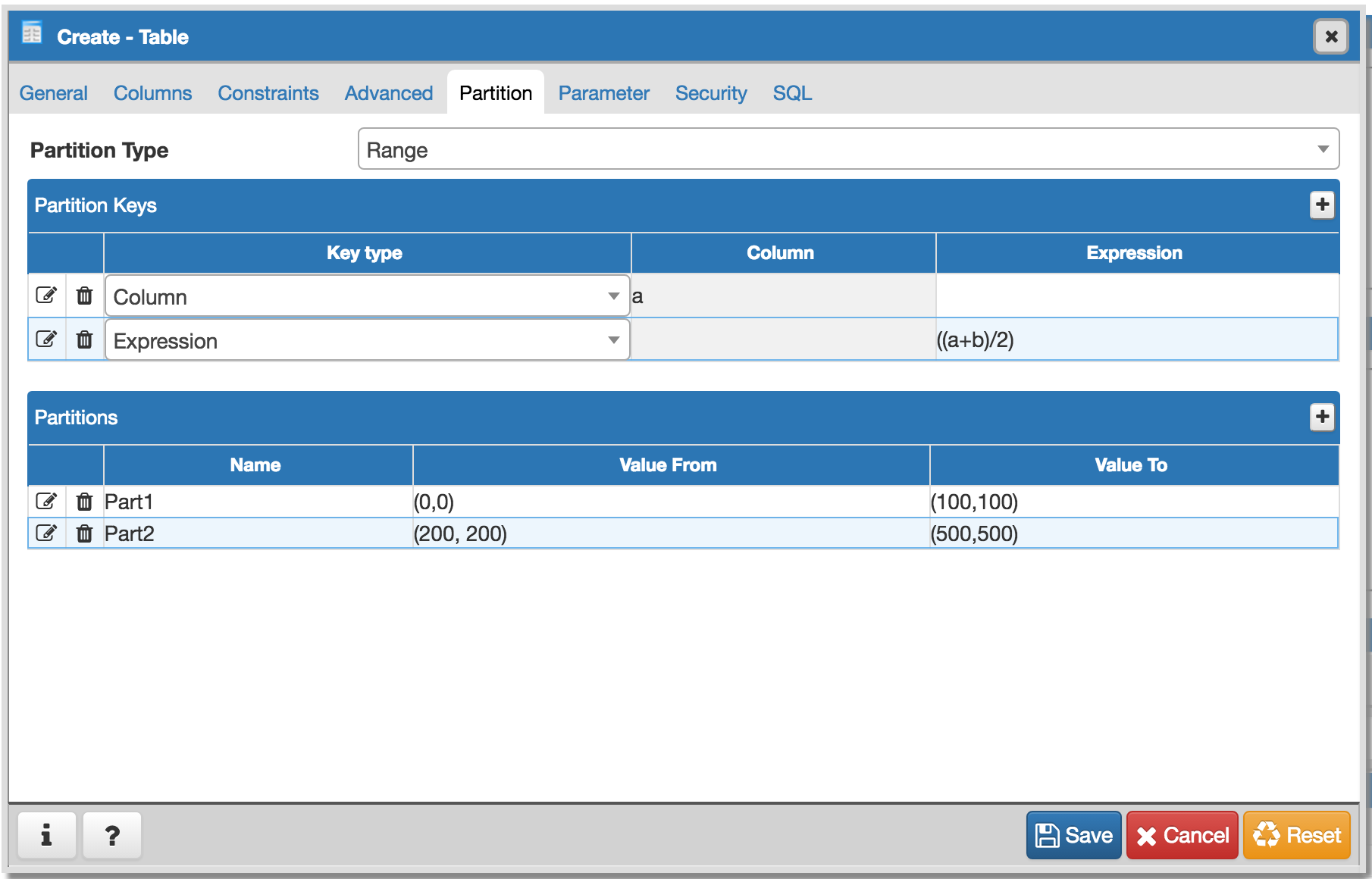Edit the Column partition key row
The height and width of the screenshot is (879, 1372).
tap(46, 296)
